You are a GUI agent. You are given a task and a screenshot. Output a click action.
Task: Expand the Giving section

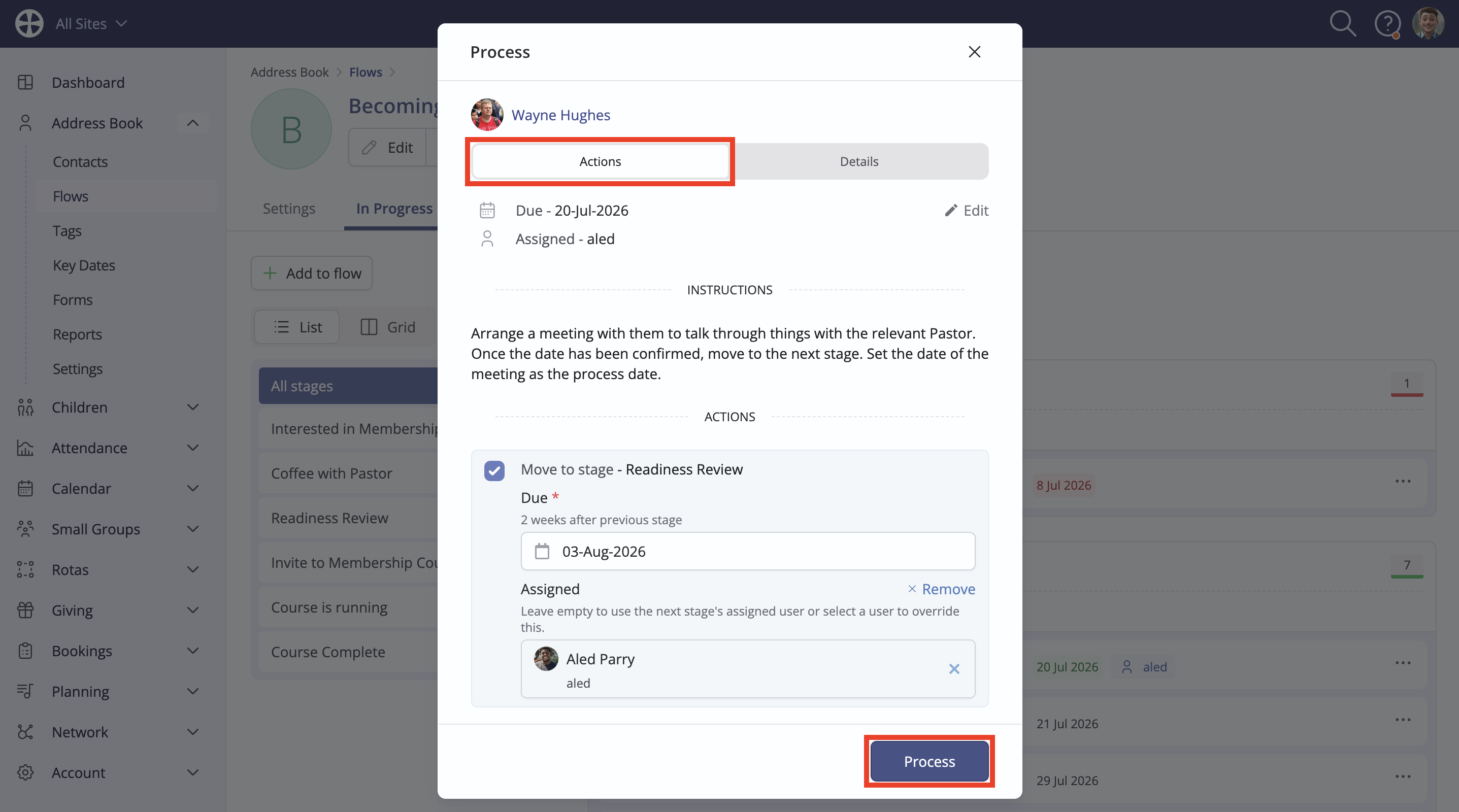pos(192,610)
